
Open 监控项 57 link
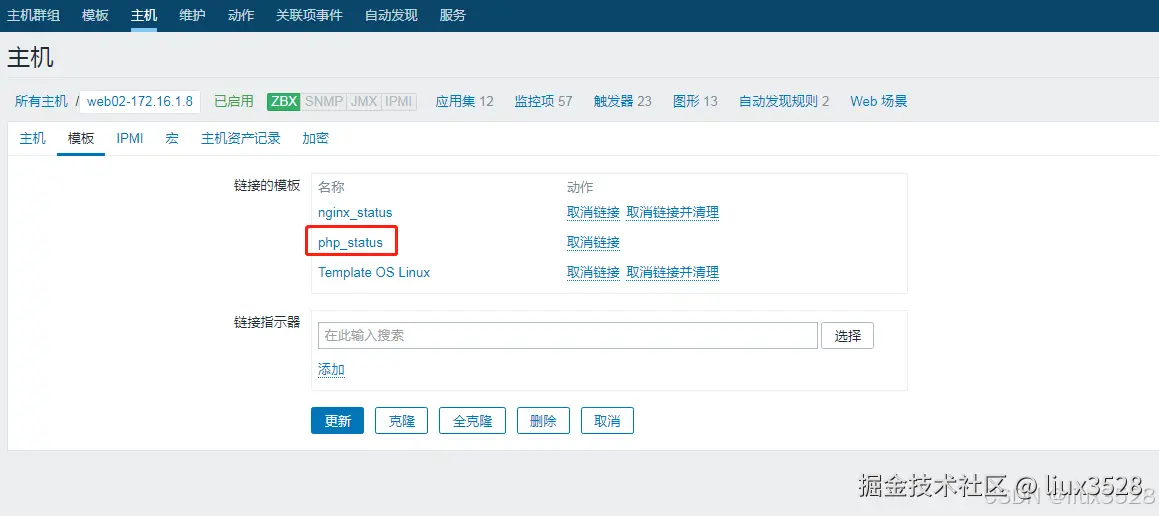tap(543, 101)
